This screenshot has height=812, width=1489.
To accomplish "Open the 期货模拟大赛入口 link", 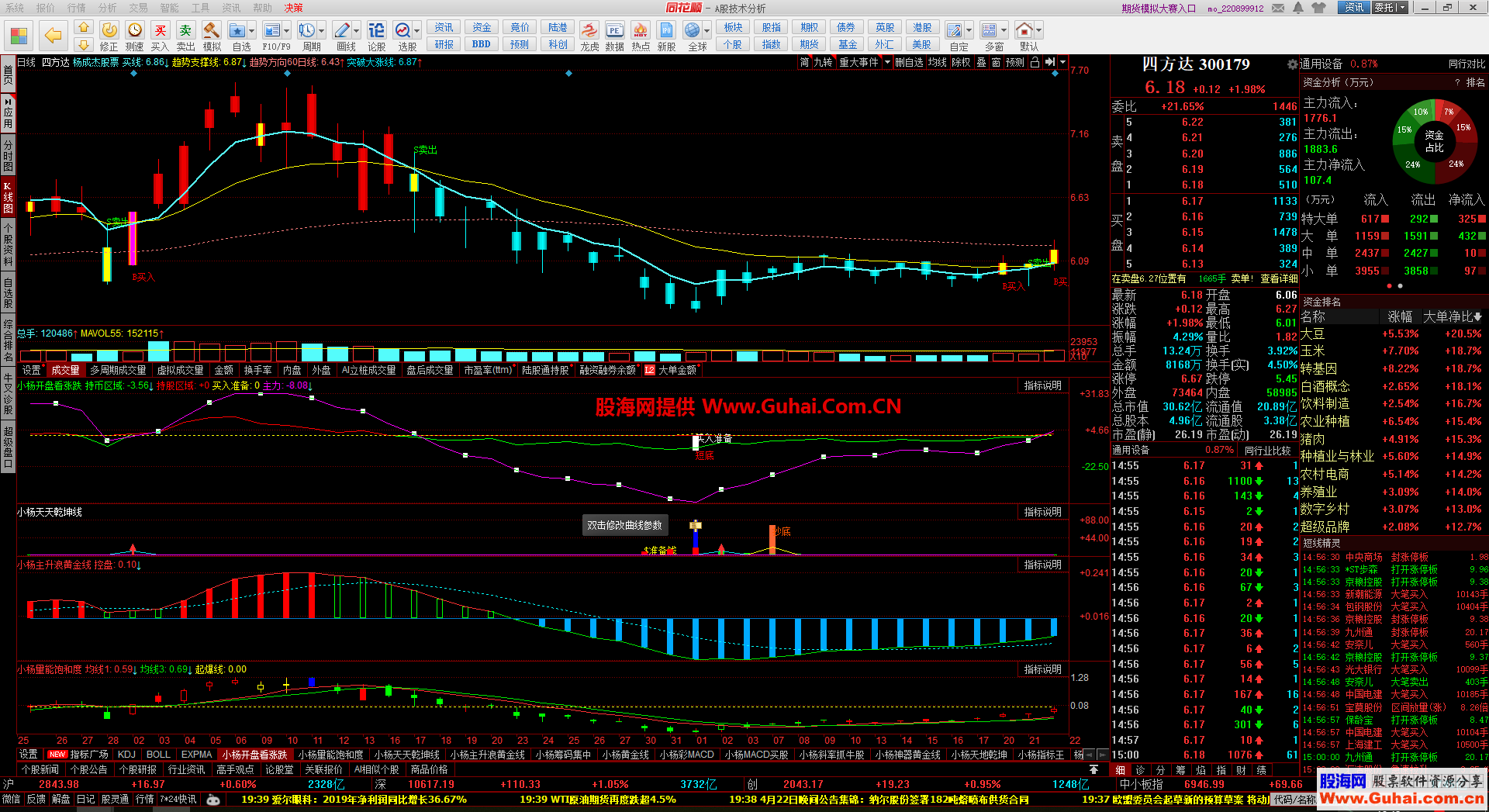I will [1159, 9].
